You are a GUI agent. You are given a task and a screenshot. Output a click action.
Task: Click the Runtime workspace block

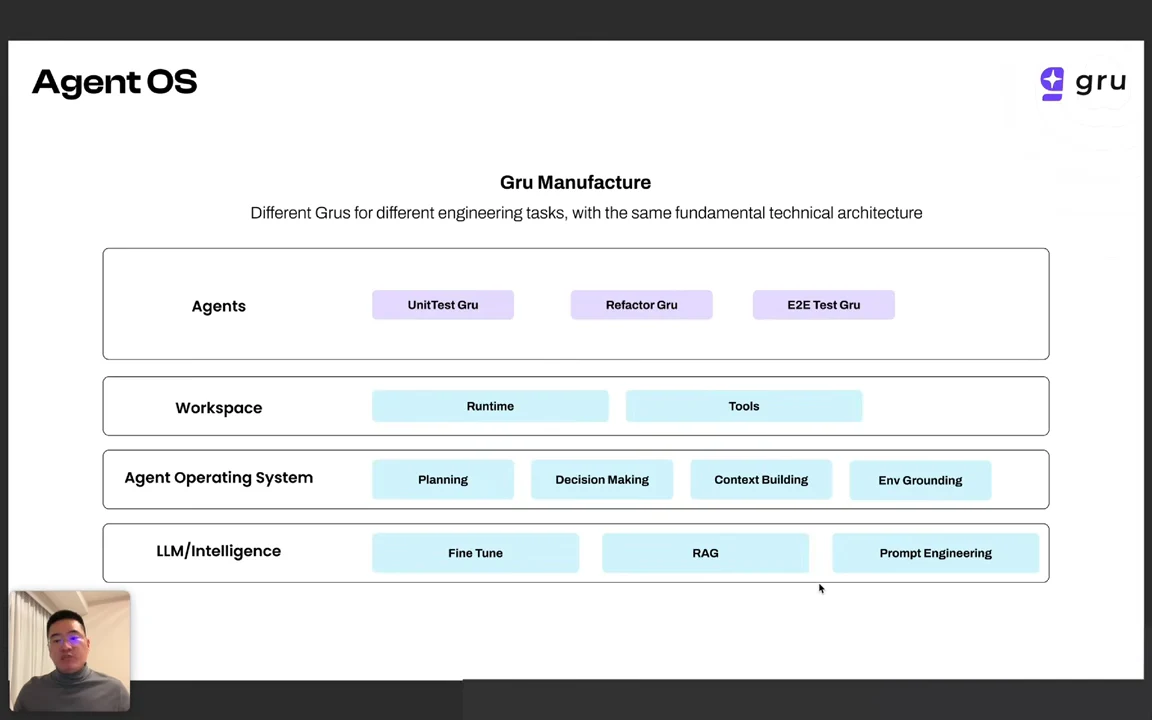point(490,406)
